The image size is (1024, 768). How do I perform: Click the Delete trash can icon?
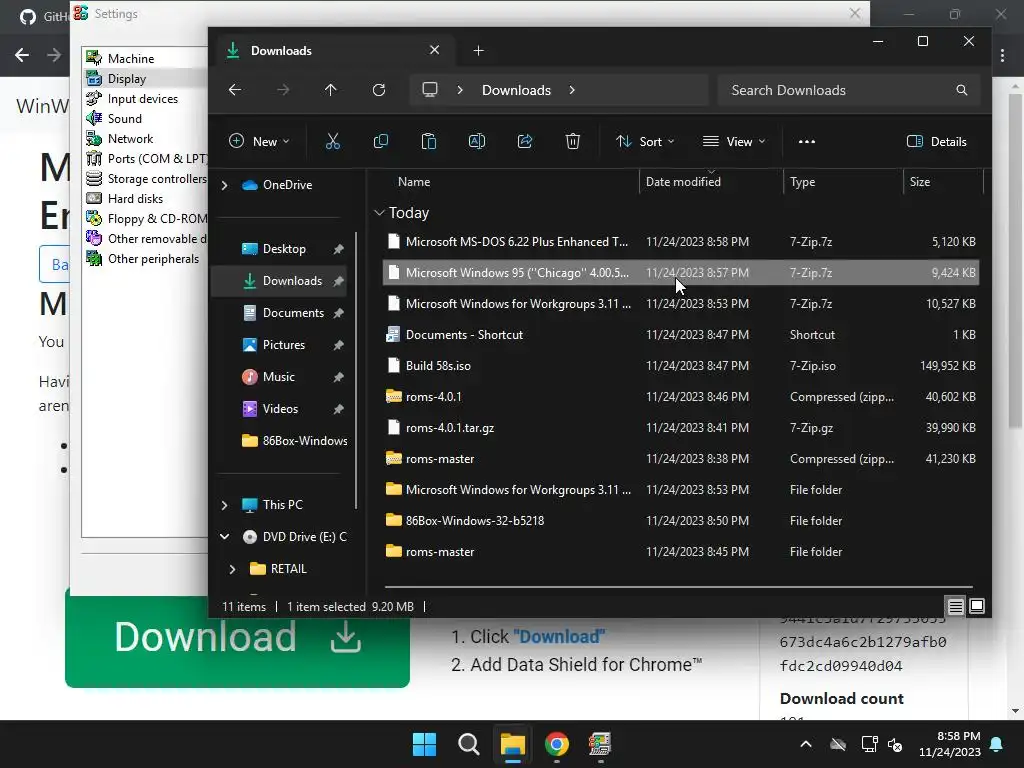click(573, 141)
